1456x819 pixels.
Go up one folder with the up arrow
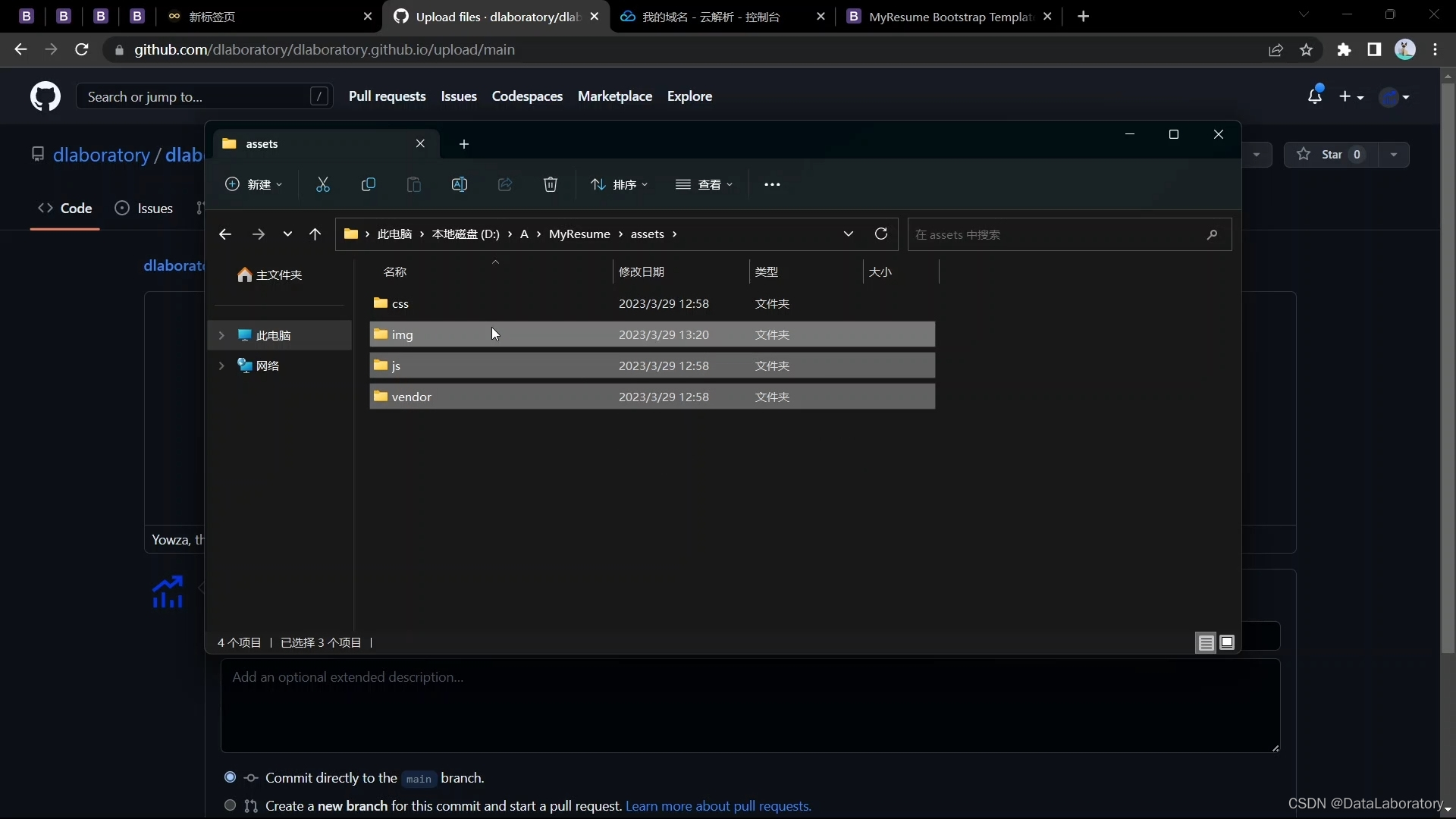[315, 234]
